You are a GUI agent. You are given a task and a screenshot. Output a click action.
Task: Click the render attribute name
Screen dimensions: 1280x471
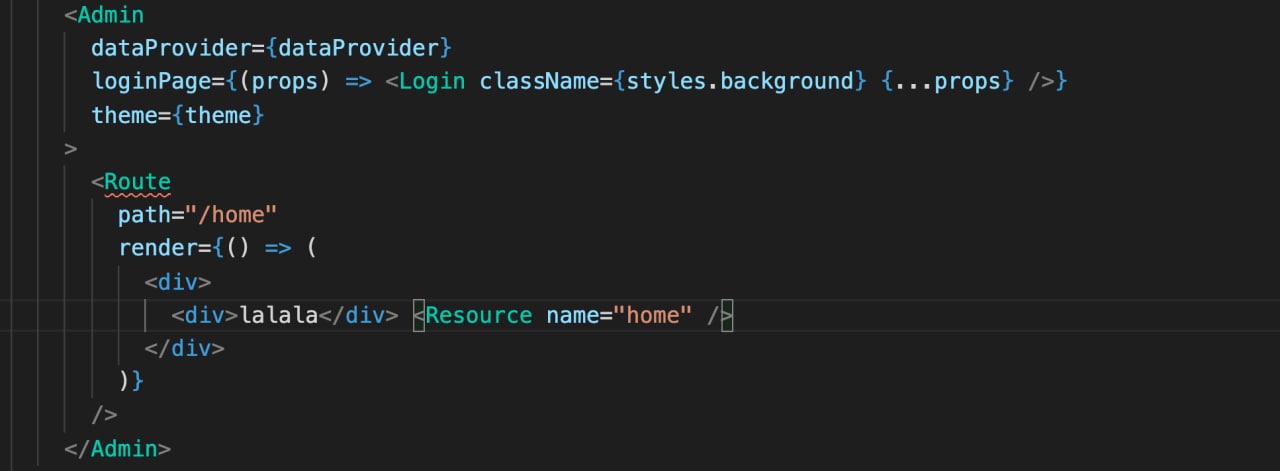[158, 248]
